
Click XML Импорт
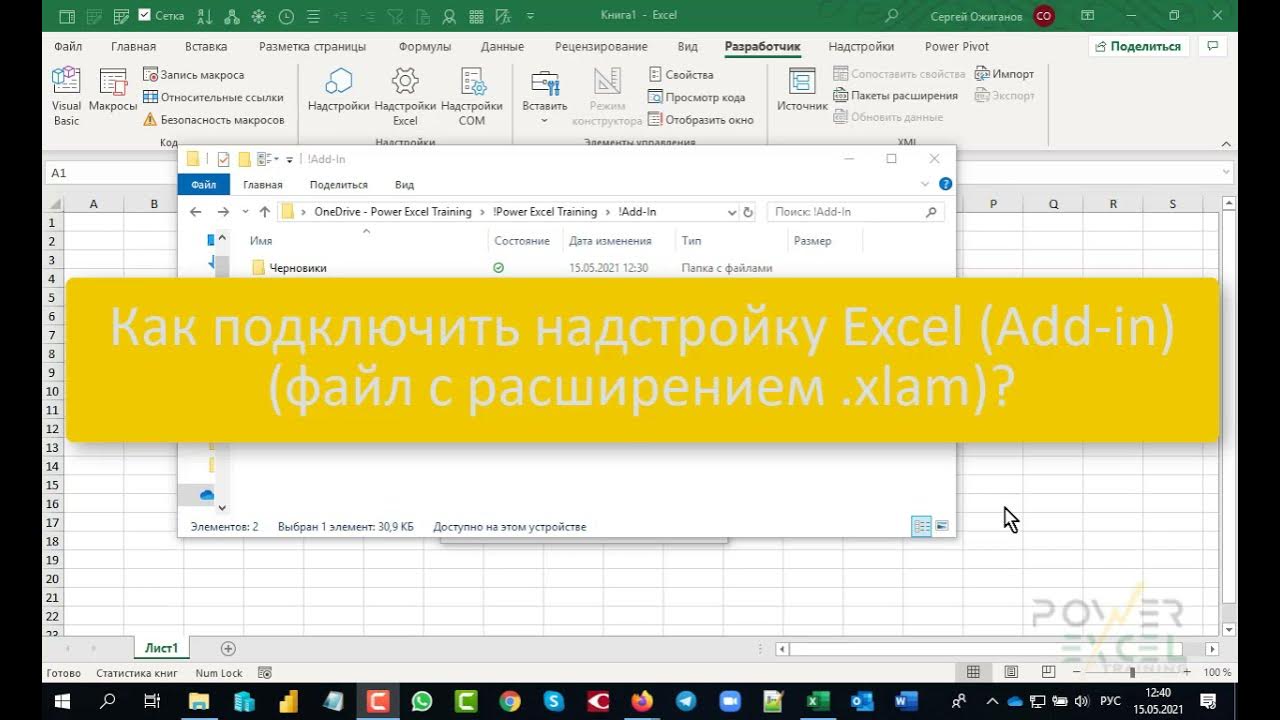click(1004, 74)
